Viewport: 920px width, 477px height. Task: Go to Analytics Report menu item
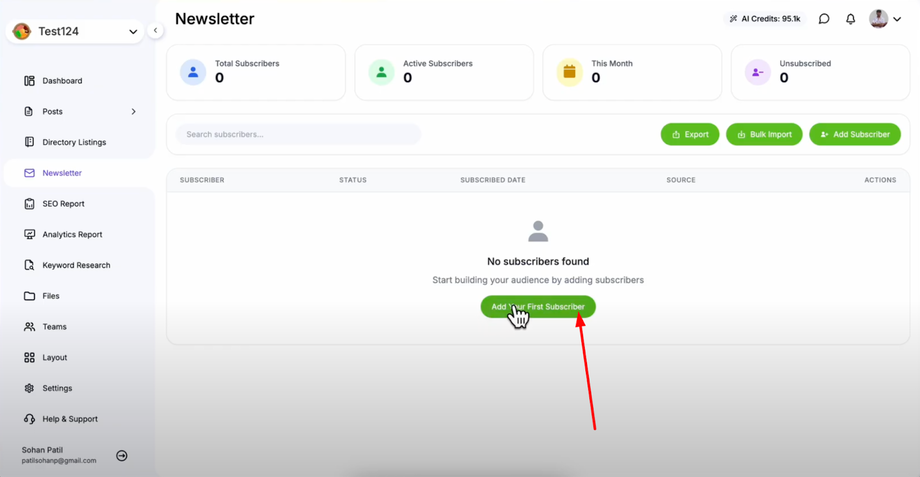click(x=72, y=235)
